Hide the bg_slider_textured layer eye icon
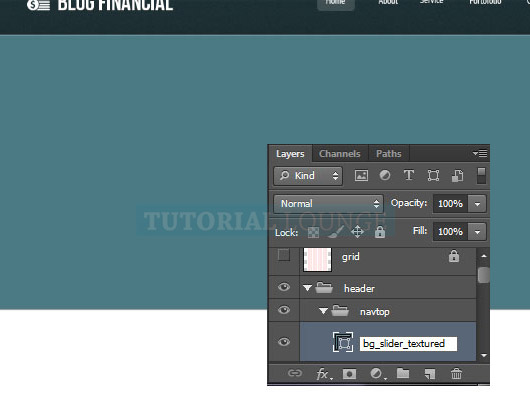This screenshot has width=530, height=400. point(284,342)
